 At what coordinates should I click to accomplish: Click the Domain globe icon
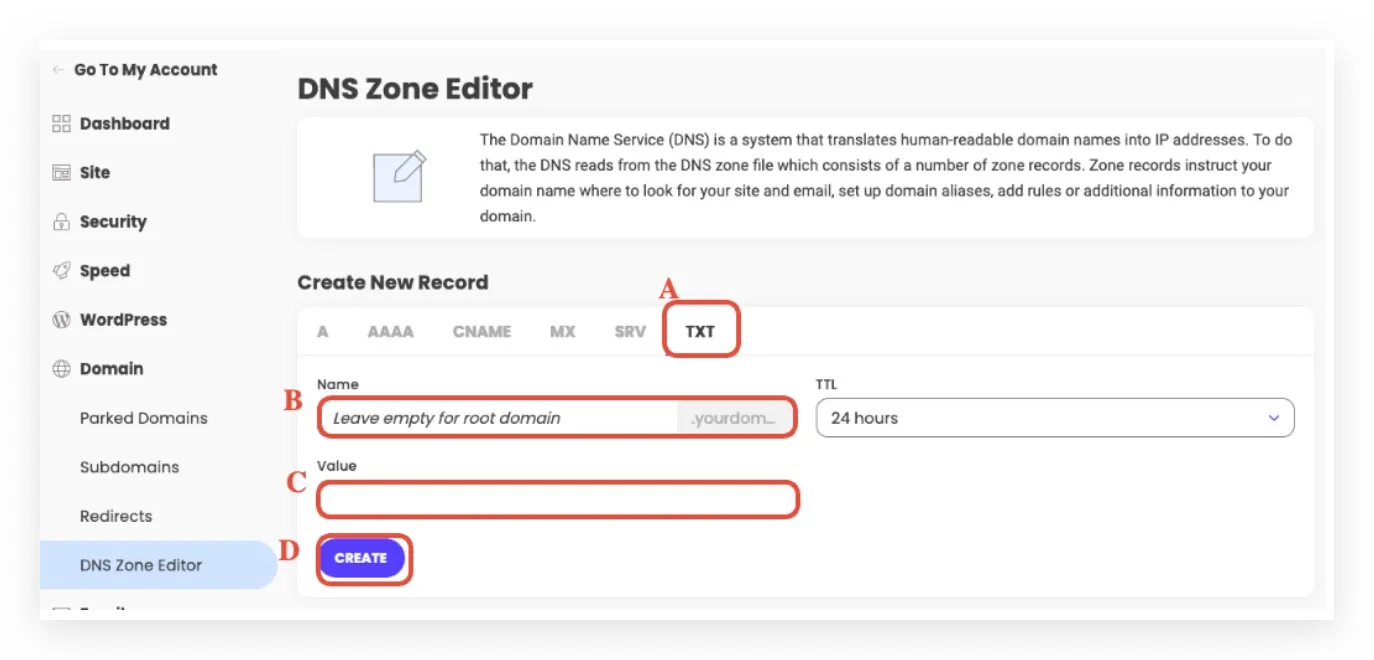61,369
